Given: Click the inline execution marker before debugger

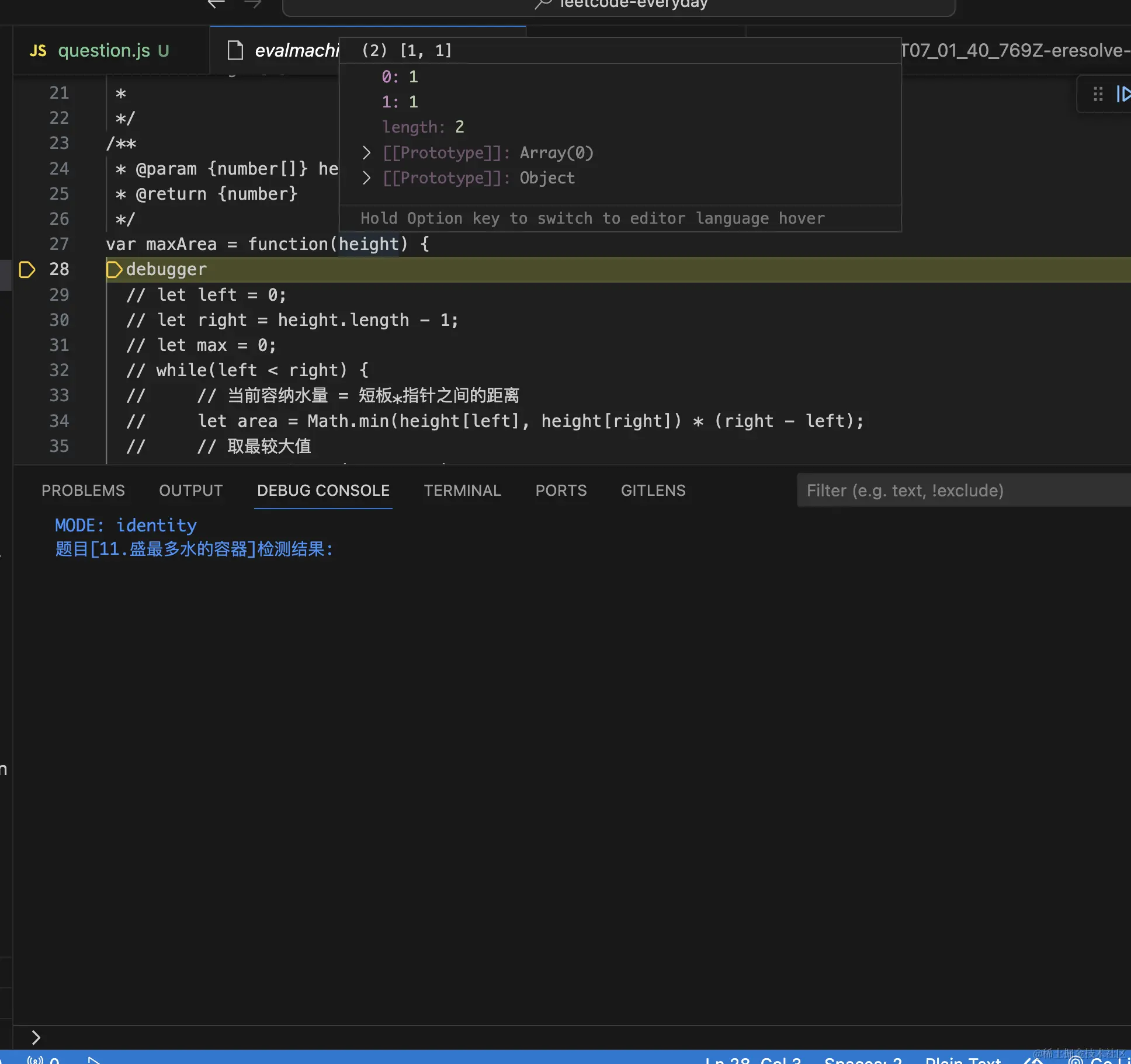Looking at the screenshot, I should point(115,270).
